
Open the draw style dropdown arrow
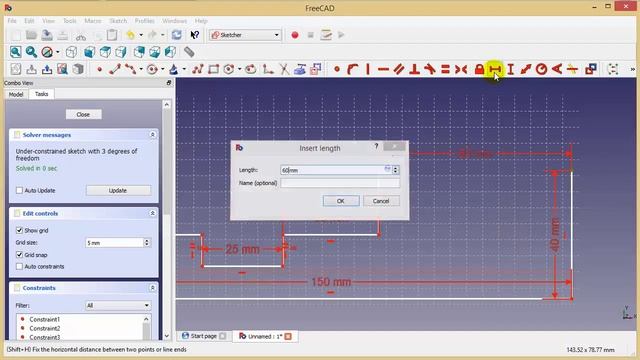[58, 52]
